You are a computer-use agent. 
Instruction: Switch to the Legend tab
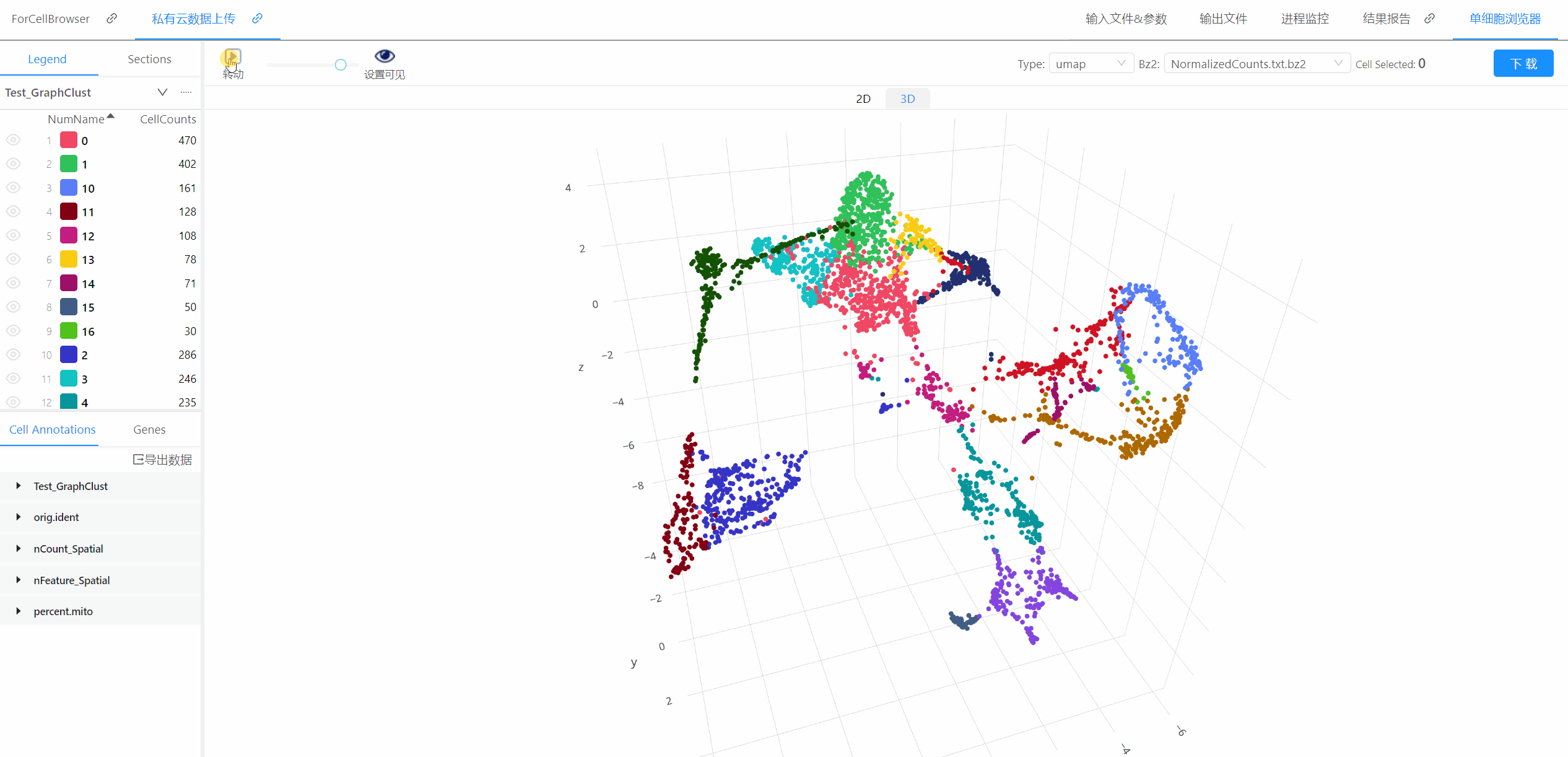coord(48,59)
